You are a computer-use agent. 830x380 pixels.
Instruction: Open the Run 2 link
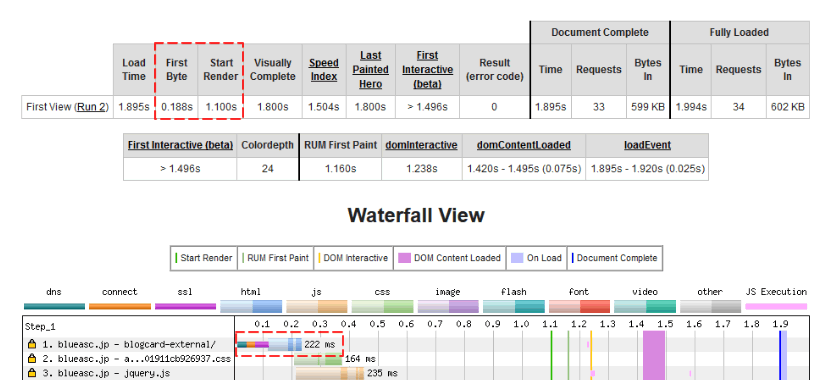(x=92, y=107)
